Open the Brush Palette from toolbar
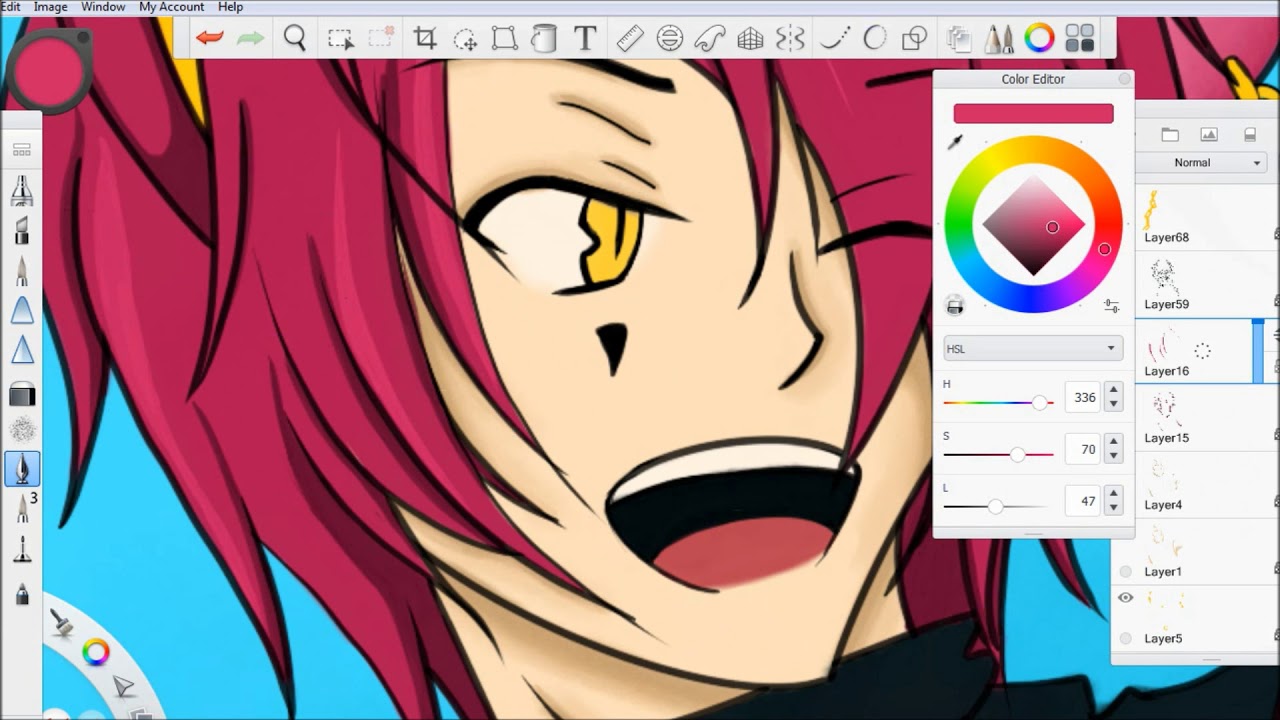The height and width of the screenshot is (720, 1280). (998, 38)
